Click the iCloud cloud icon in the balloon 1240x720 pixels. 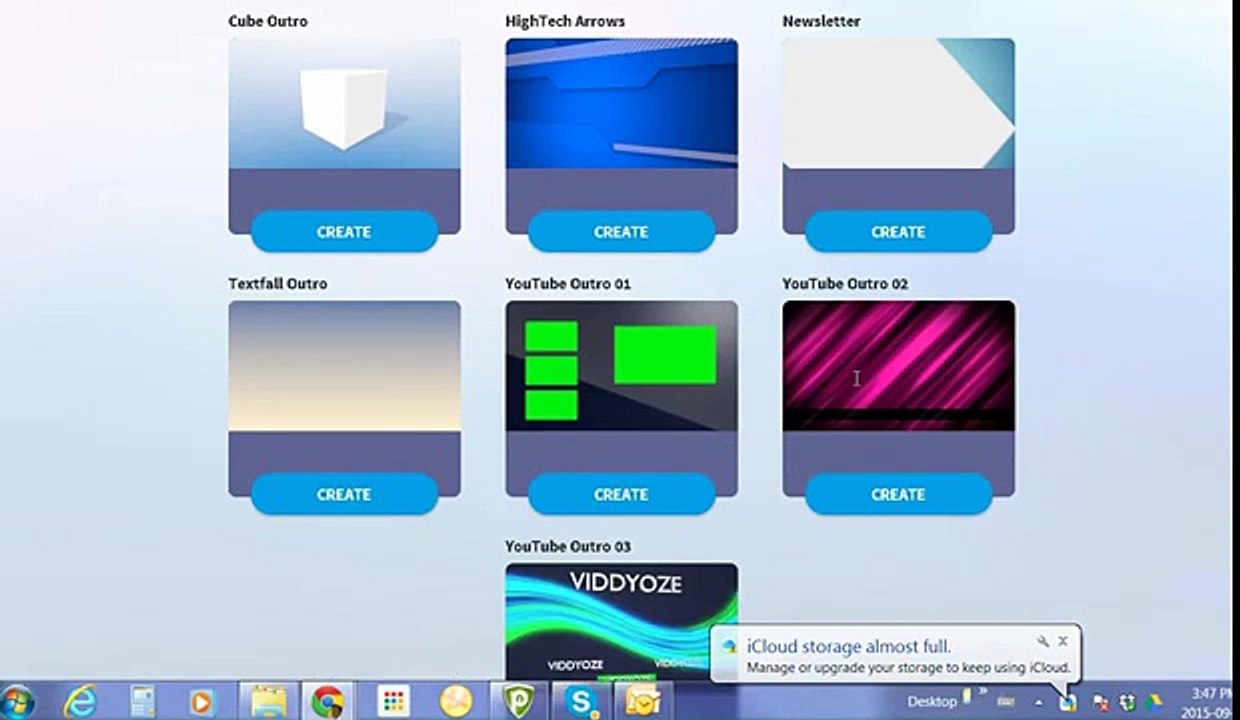730,647
